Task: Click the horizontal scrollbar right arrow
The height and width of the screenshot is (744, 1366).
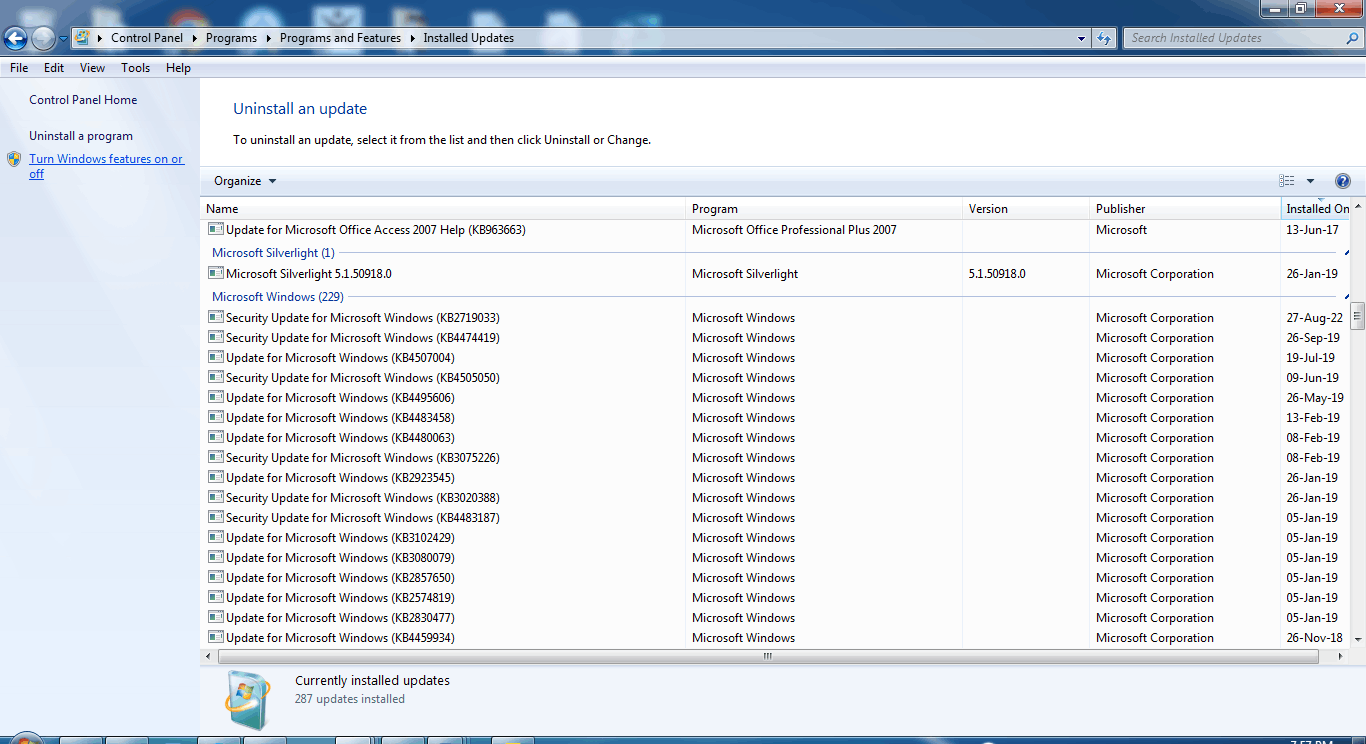Action: tap(1341, 657)
